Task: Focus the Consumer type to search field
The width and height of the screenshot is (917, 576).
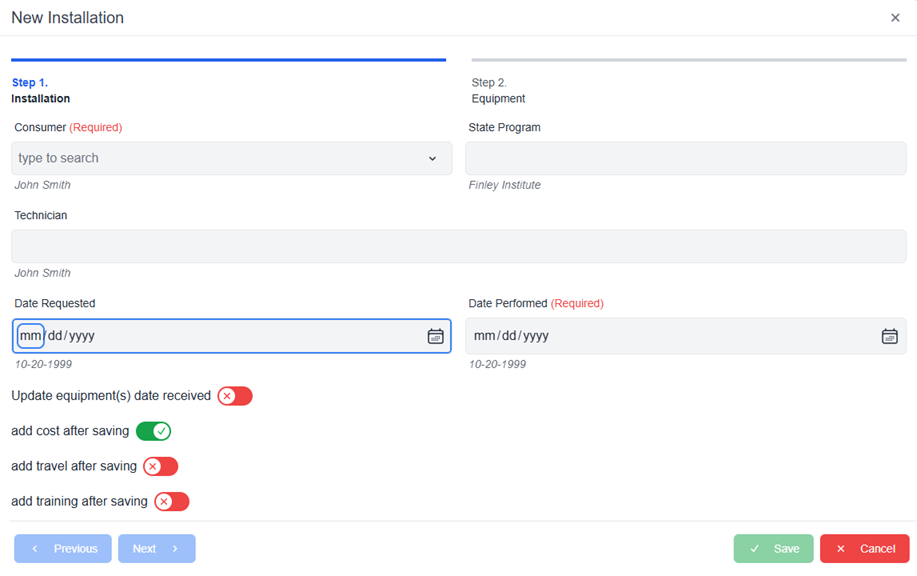Action: tap(232, 158)
